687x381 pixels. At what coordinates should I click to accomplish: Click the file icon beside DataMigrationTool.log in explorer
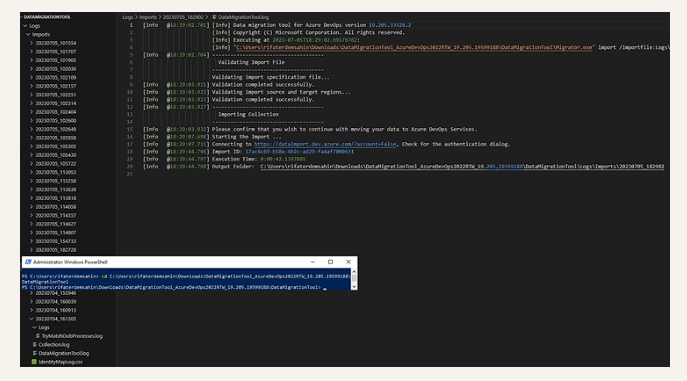click(35, 353)
